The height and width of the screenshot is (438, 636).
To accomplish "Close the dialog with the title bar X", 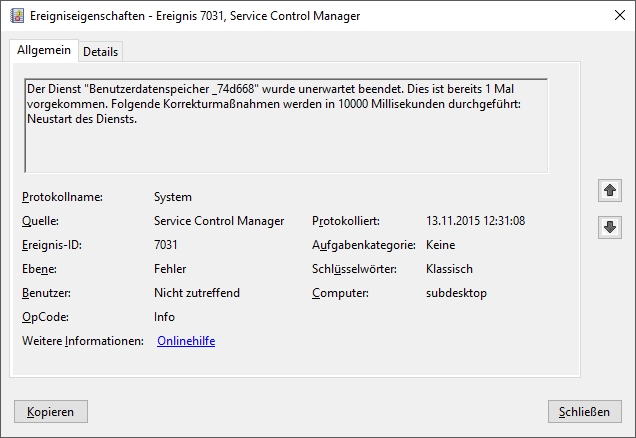I will pyautogui.click(x=616, y=16).
